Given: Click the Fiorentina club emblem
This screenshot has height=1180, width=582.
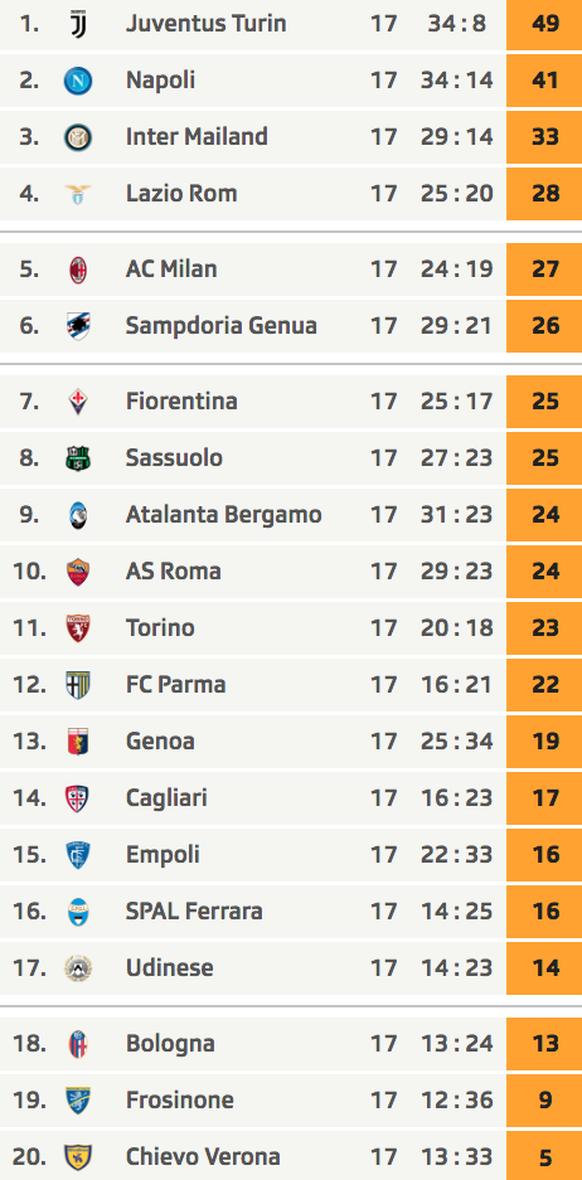Looking at the screenshot, I should (78, 402).
